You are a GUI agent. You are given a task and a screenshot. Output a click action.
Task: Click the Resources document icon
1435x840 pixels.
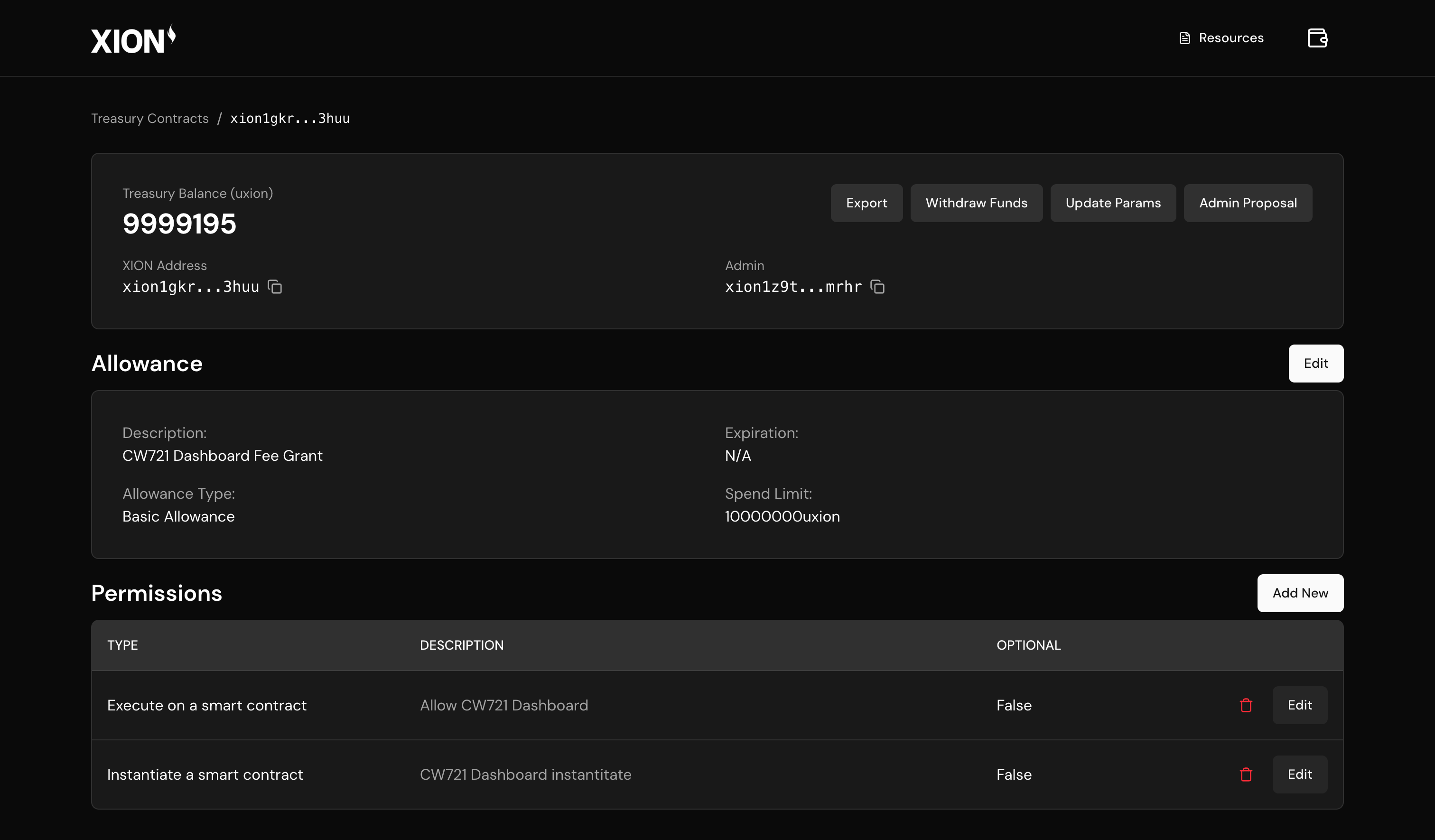pyautogui.click(x=1184, y=38)
